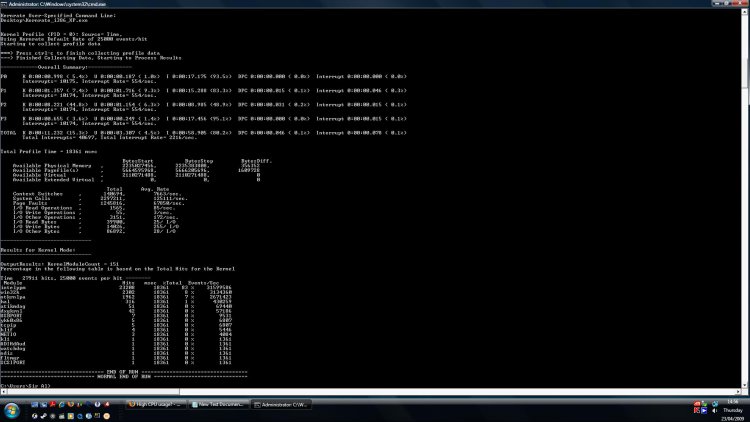Click horizontal scrollbar left arrow
750x422 pixels.
point(3,391)
